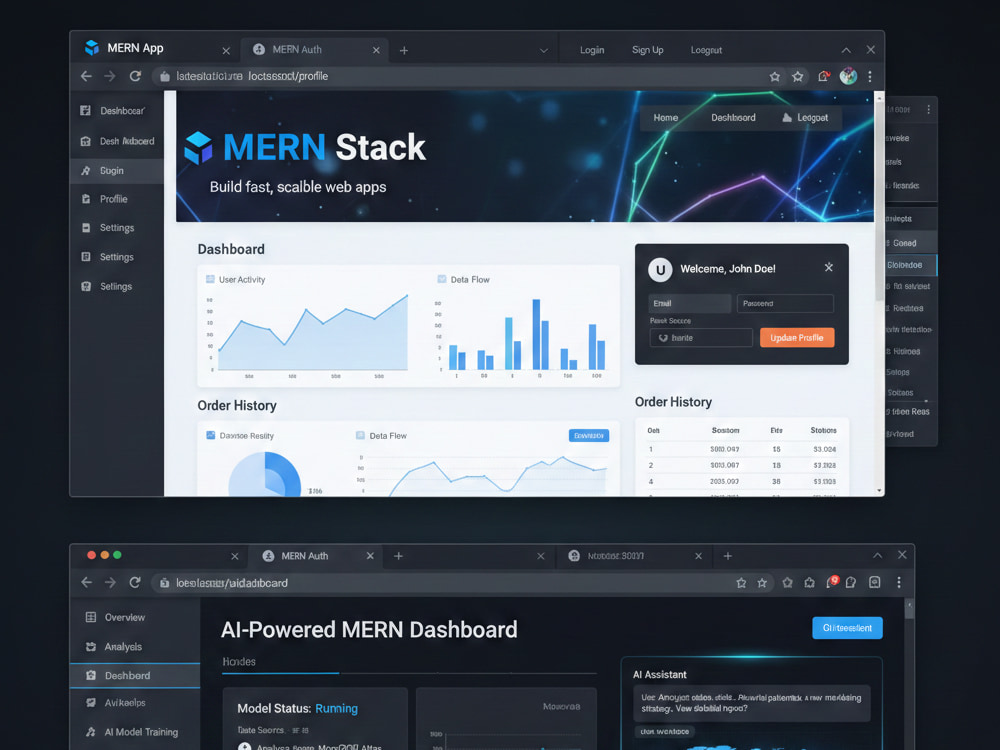Open tab list chevron in top window
1000x750 pixels.
pyautogui.click(x=543, y=50)
